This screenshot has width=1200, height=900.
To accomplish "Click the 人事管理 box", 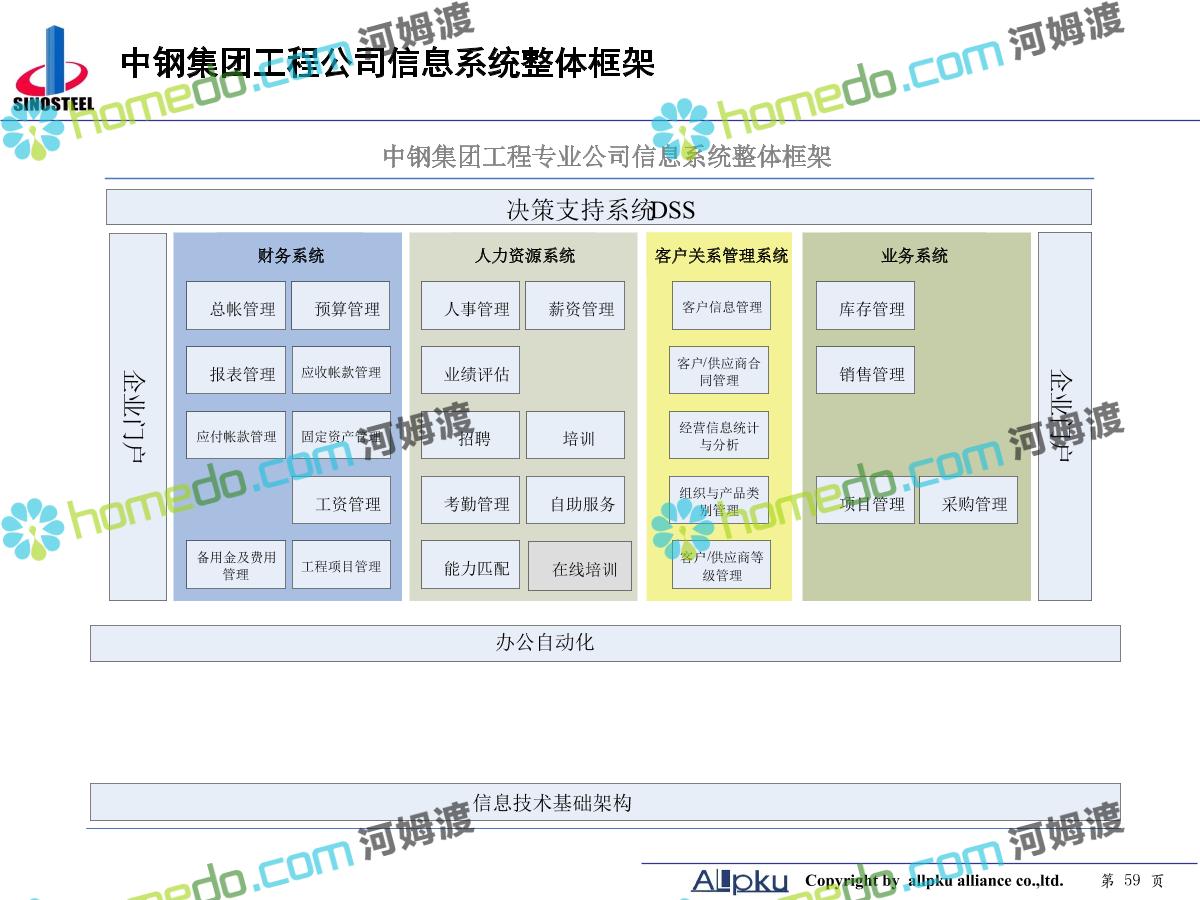I will point(470,306).
